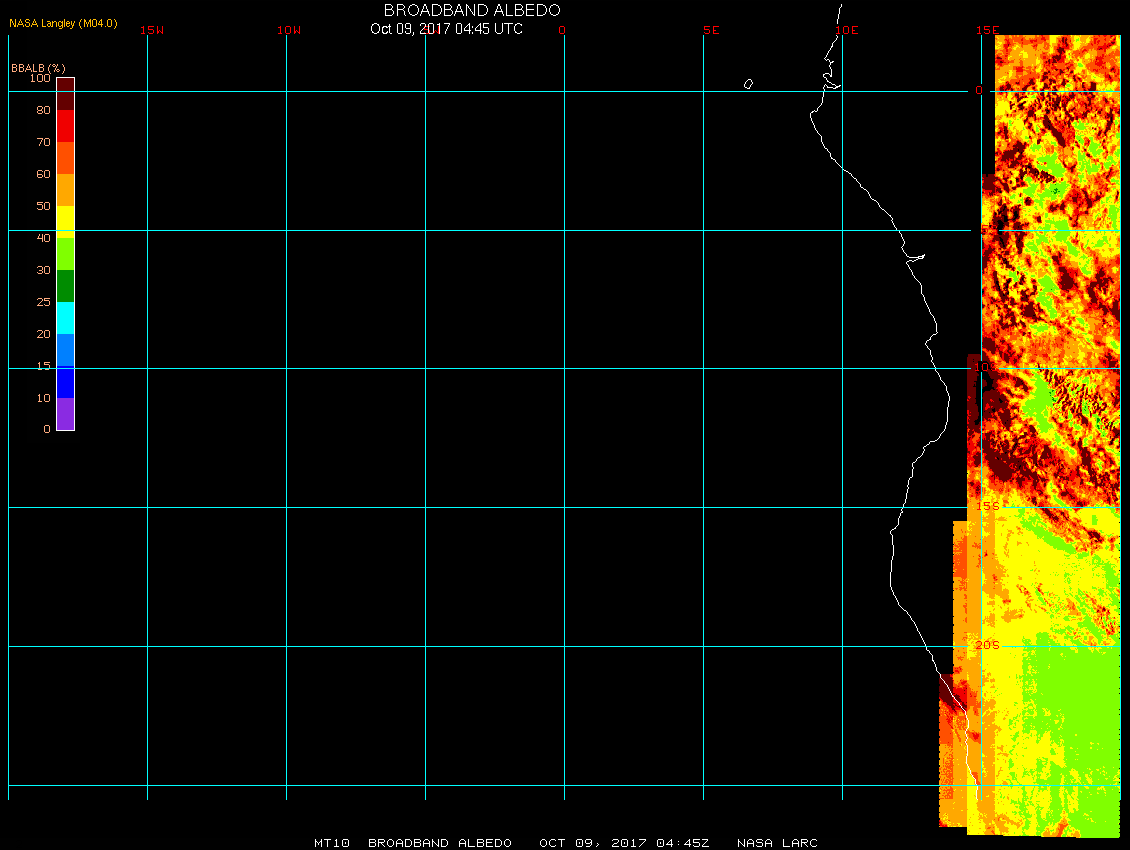
Task: Pick the cyan 20–25% legend swatch
Action: point(65,318)
